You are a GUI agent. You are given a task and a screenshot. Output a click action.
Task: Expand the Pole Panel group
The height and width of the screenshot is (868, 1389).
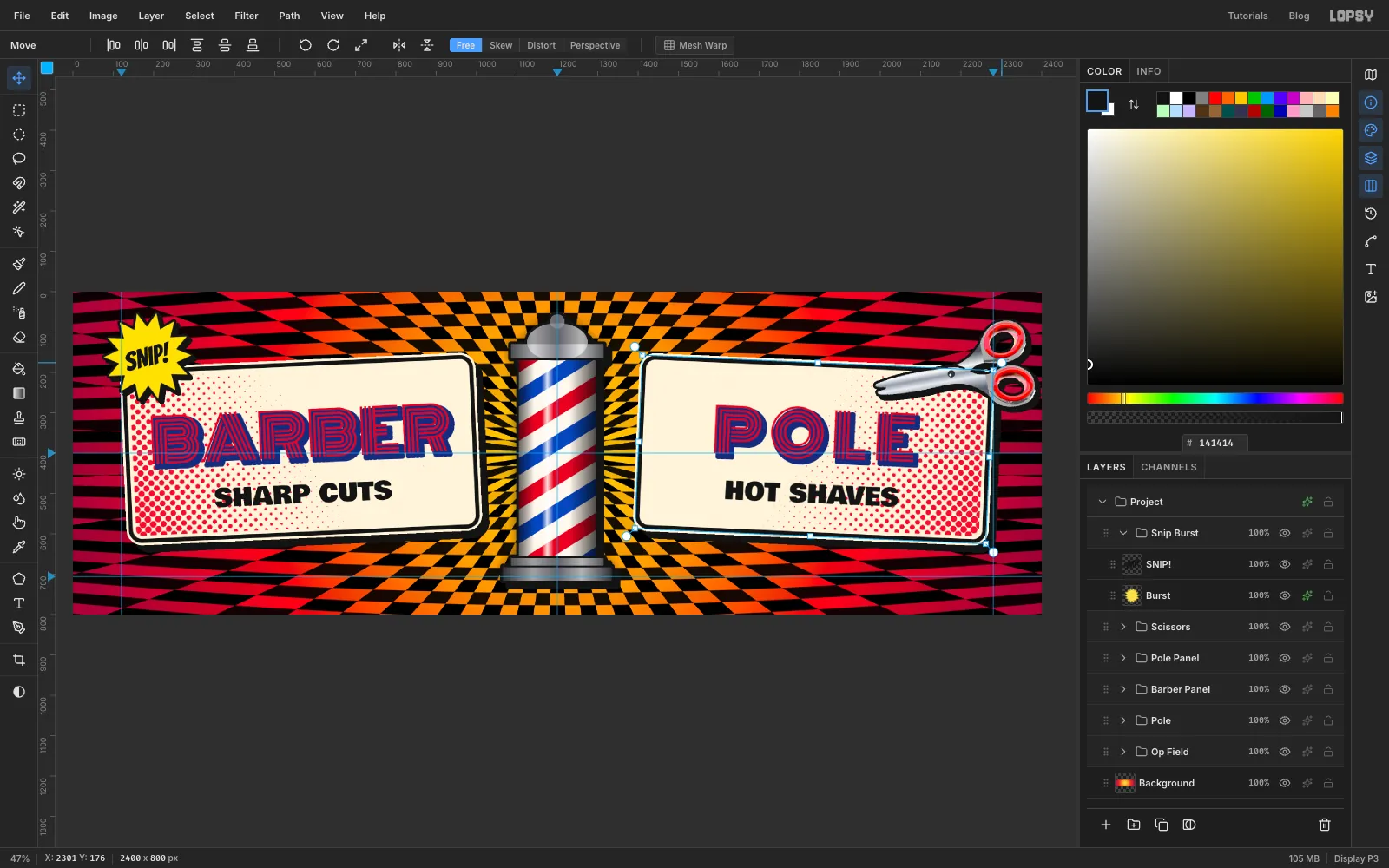(x=1123, y=658)
